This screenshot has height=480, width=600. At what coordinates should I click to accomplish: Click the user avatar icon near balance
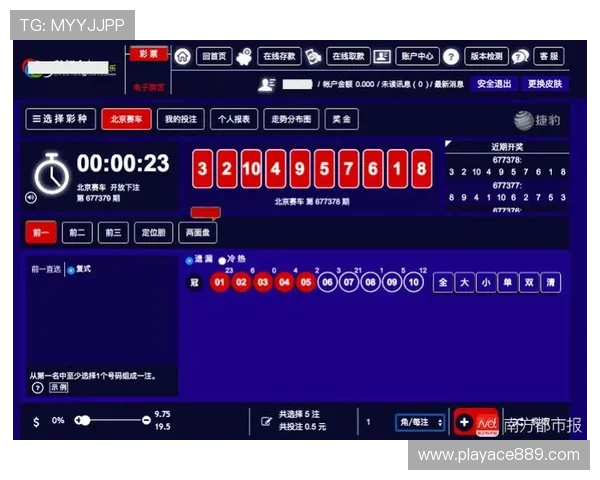[267, 84]
